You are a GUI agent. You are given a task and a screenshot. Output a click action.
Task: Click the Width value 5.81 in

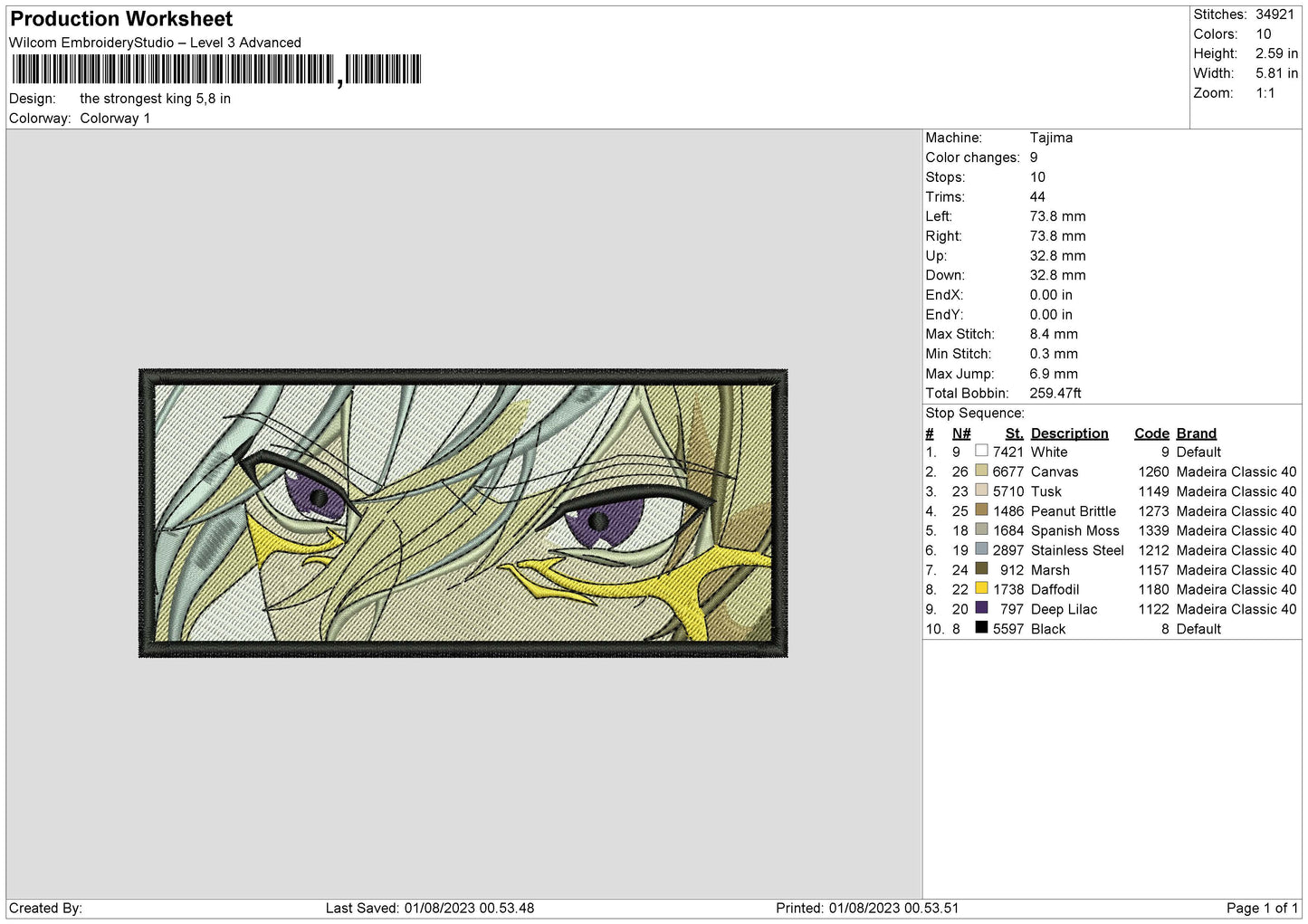pos(1276,73)
